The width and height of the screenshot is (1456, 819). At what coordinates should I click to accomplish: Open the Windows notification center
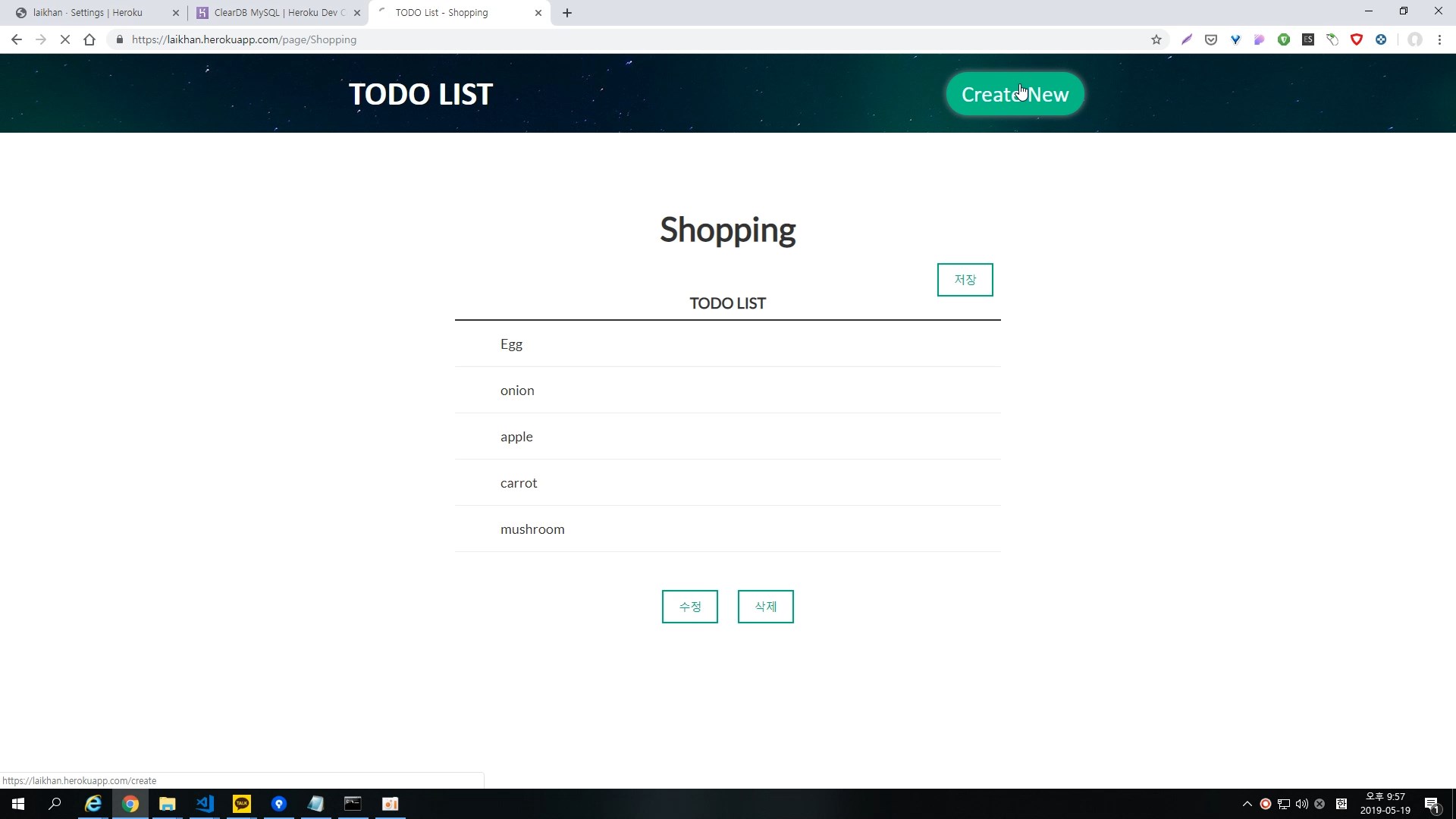coord(1432,805)
